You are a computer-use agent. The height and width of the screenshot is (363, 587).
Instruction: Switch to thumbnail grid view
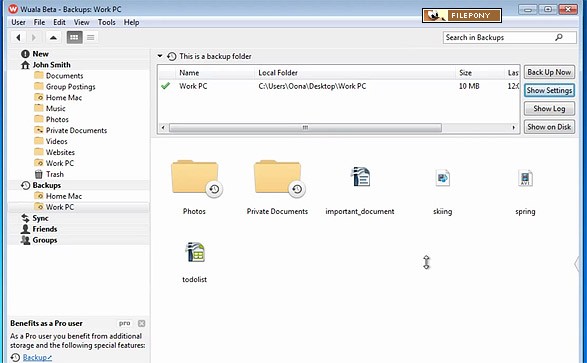pyautogui.click(x=74, y=37)
